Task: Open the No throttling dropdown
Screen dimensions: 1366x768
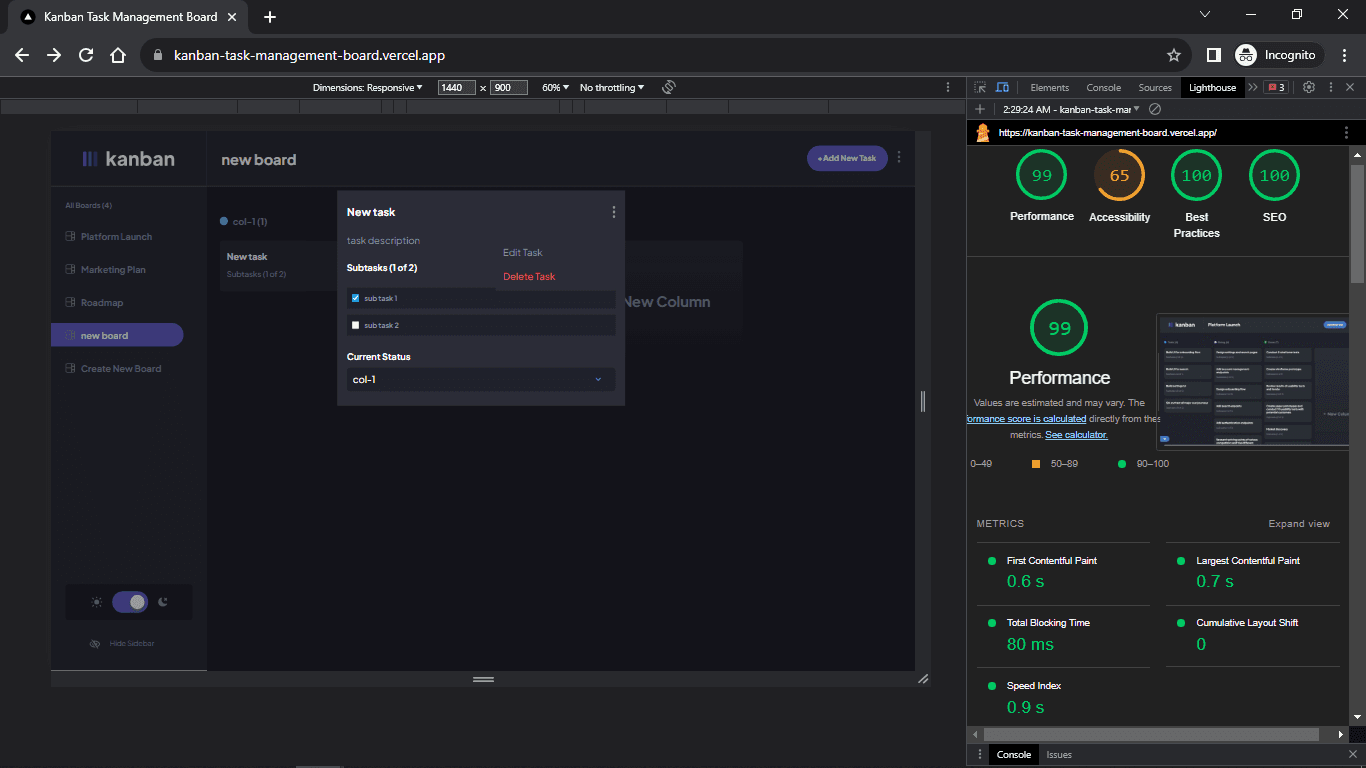Action: (x=612, y=88)
